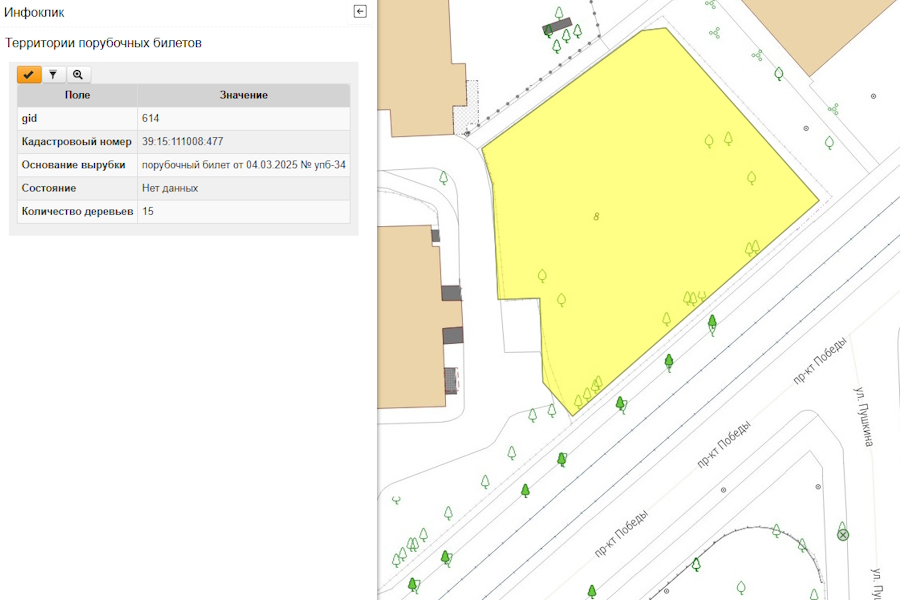Screen dimensions: 900x600
Task: Collapse the Инфоклик panel with arrow icon
Action: 360,12
